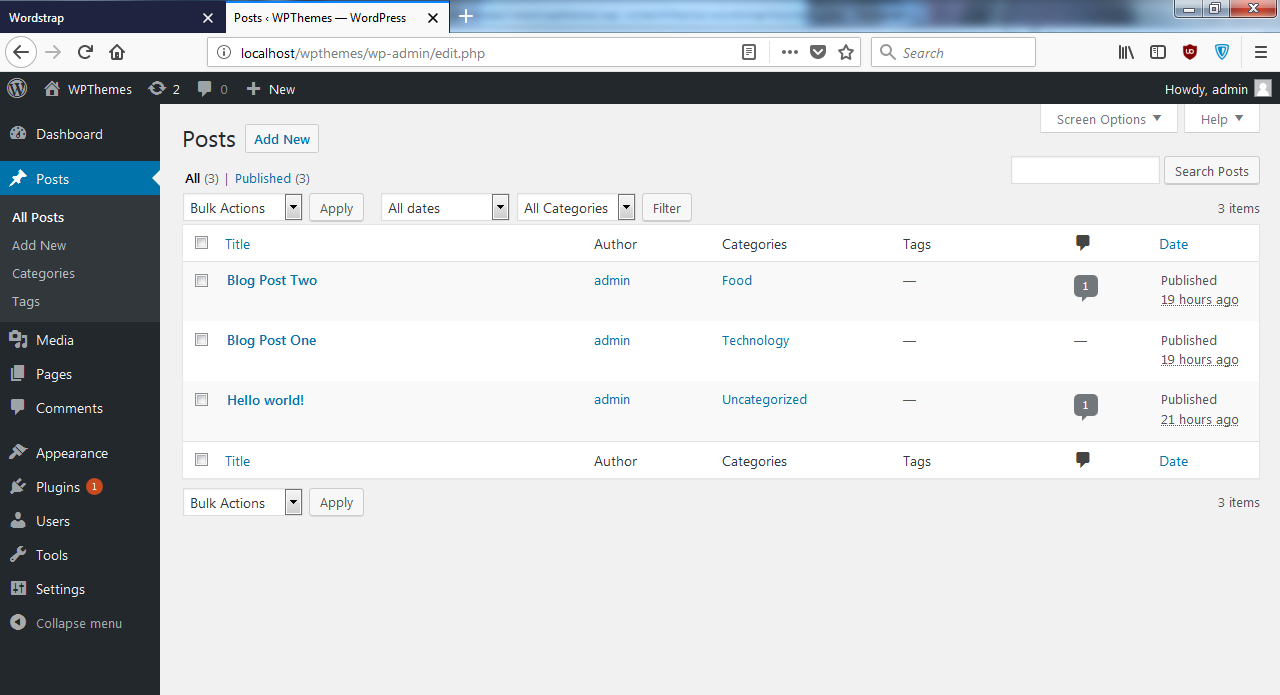This screenshot has height=695, width=1280.
Task: Expand the Help panel
Action: [1222, 119]
